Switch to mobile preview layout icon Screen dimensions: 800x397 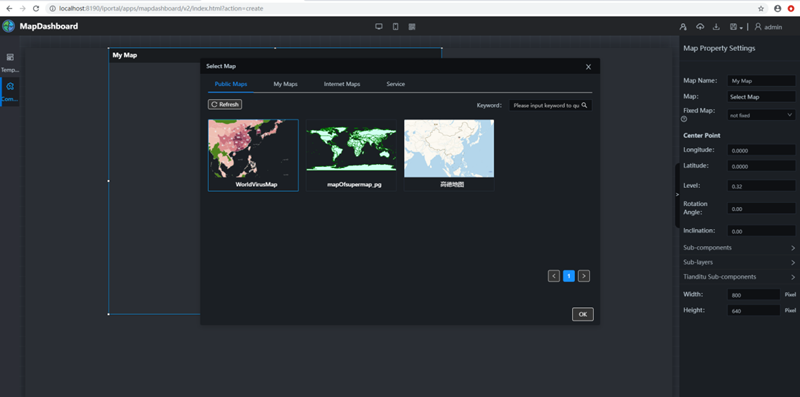[x=395, y=27]
